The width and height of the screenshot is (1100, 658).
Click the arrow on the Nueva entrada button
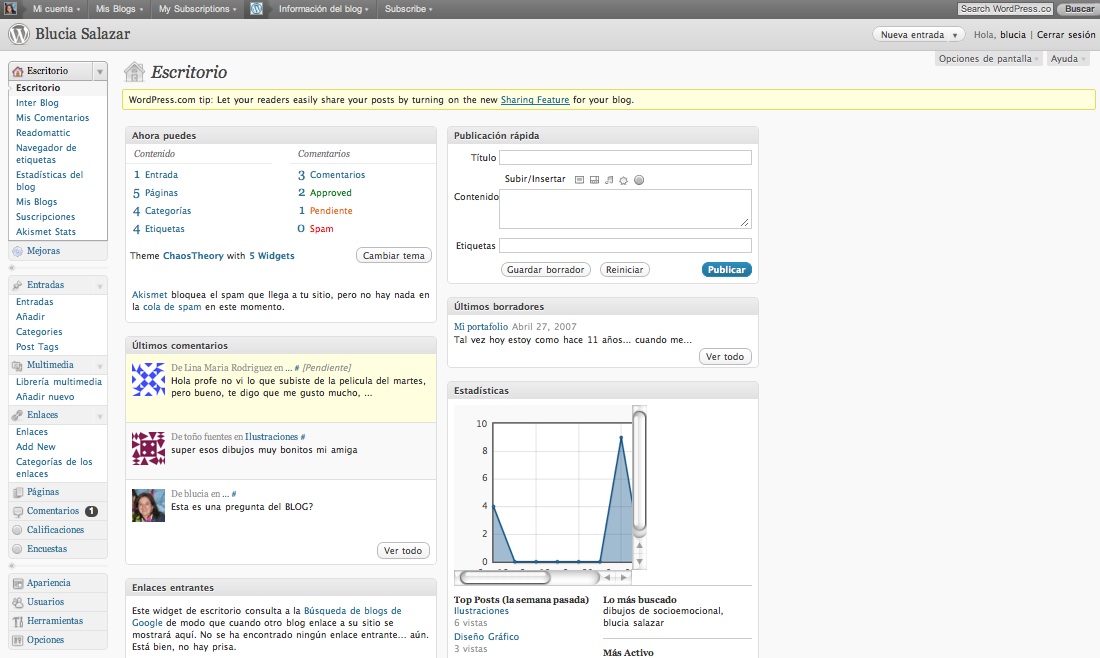(955, 35)
